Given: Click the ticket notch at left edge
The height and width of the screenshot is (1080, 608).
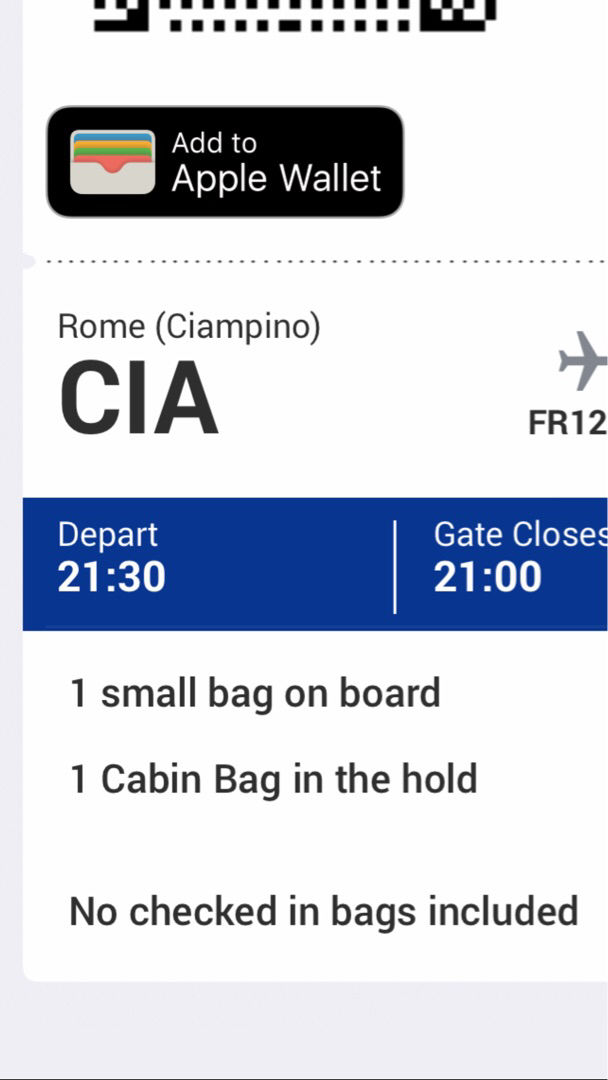Looking at the screenshot, I should pos(27,261).
